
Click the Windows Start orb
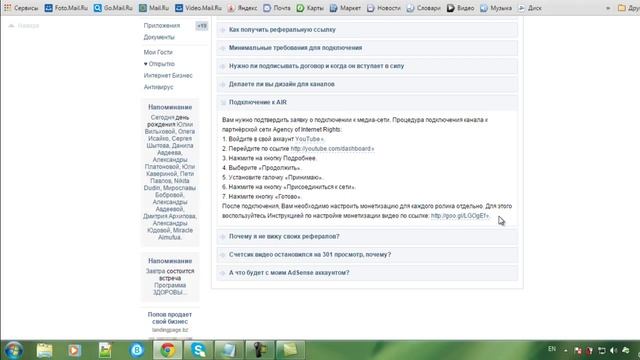(13, 350)
